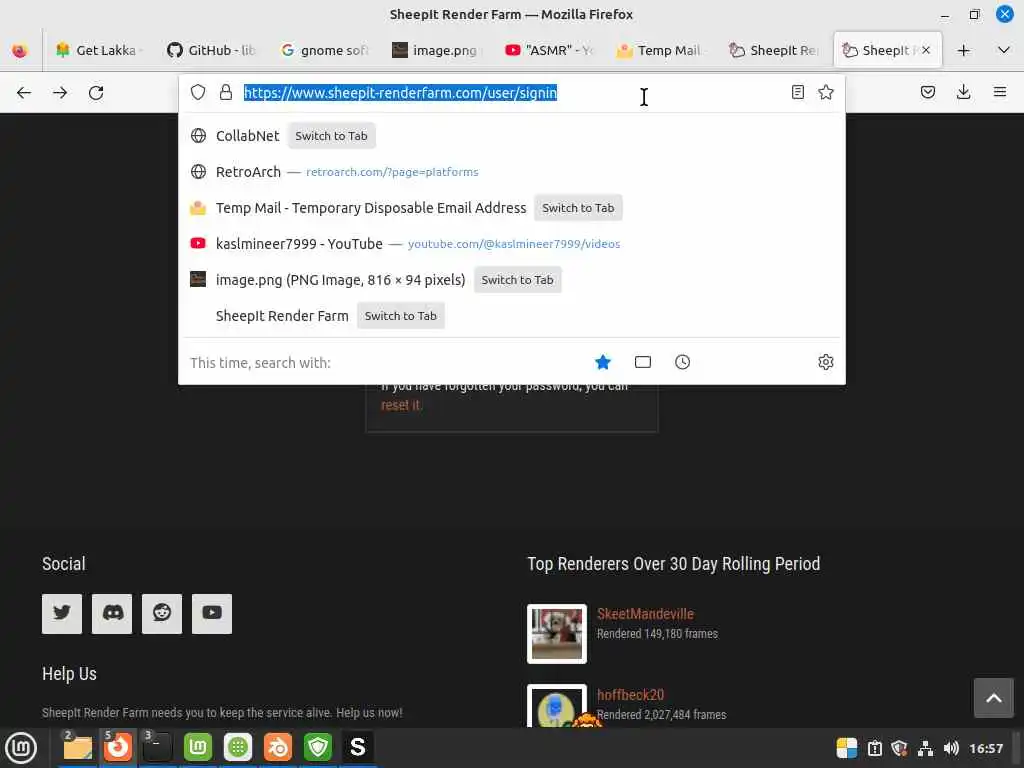Screen dimensions: 1024x768
Task: Open hoffbeck20 renderer profile
Action: [x=630, y=695]
